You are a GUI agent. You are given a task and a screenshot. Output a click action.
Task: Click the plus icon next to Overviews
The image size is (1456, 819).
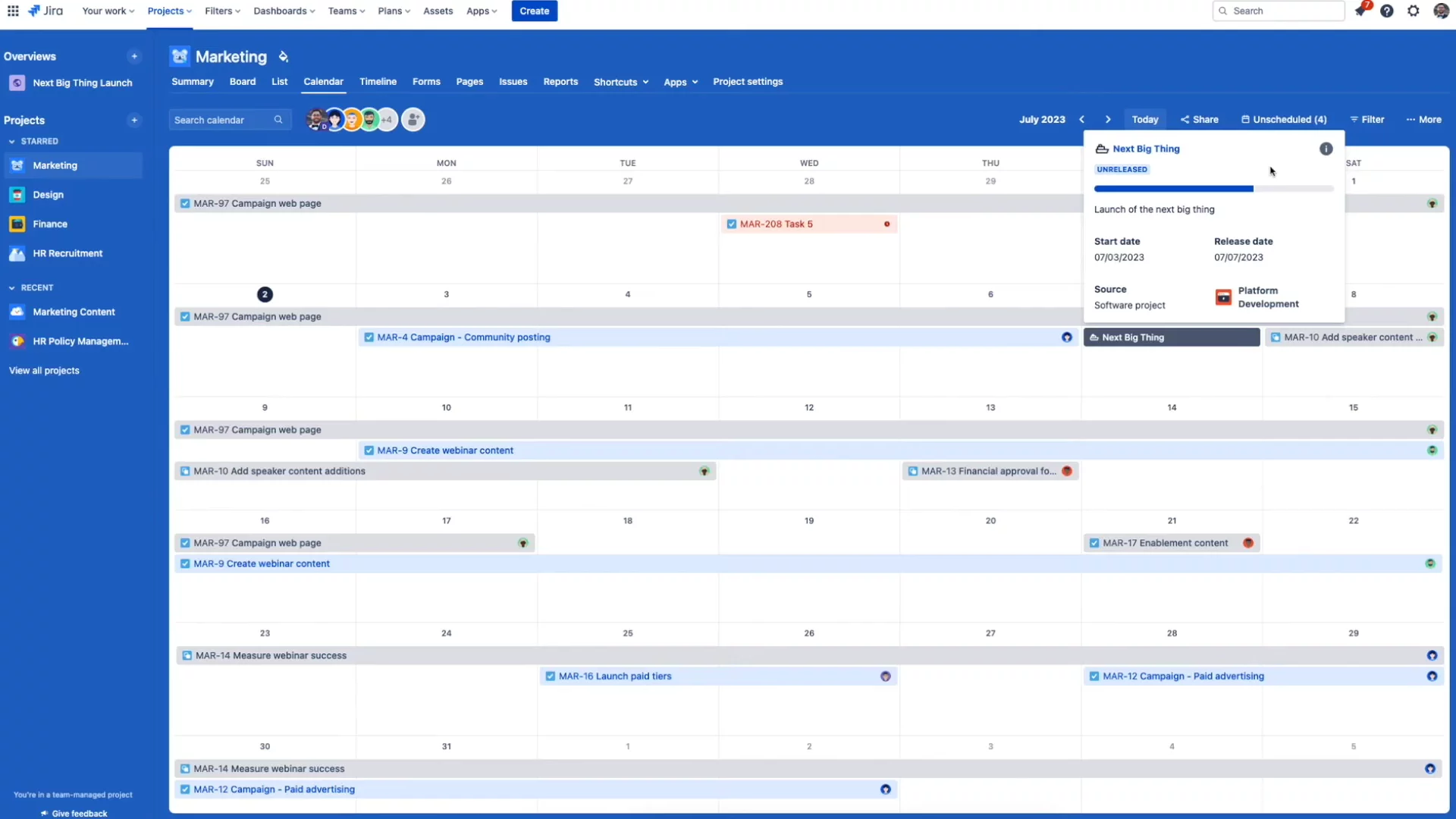click(x=134, y=56)
